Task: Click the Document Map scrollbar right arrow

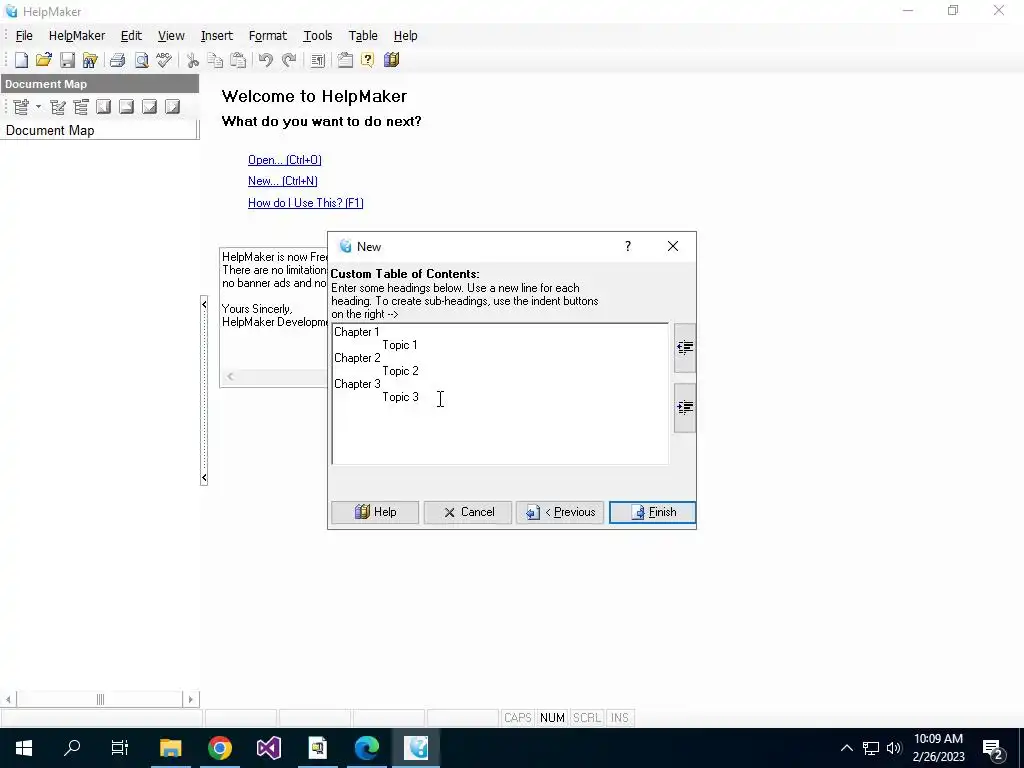Action: pos(191,699)
